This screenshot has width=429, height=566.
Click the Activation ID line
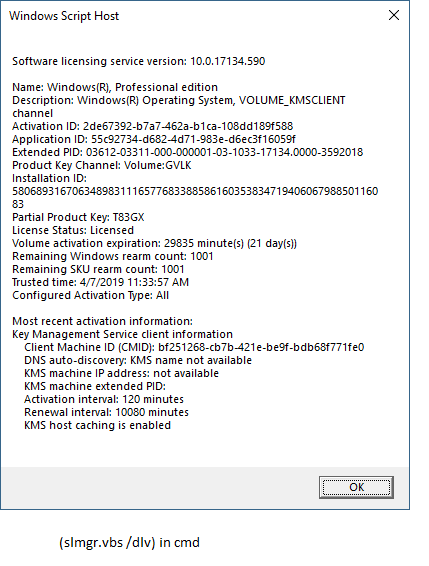(152, 126)
